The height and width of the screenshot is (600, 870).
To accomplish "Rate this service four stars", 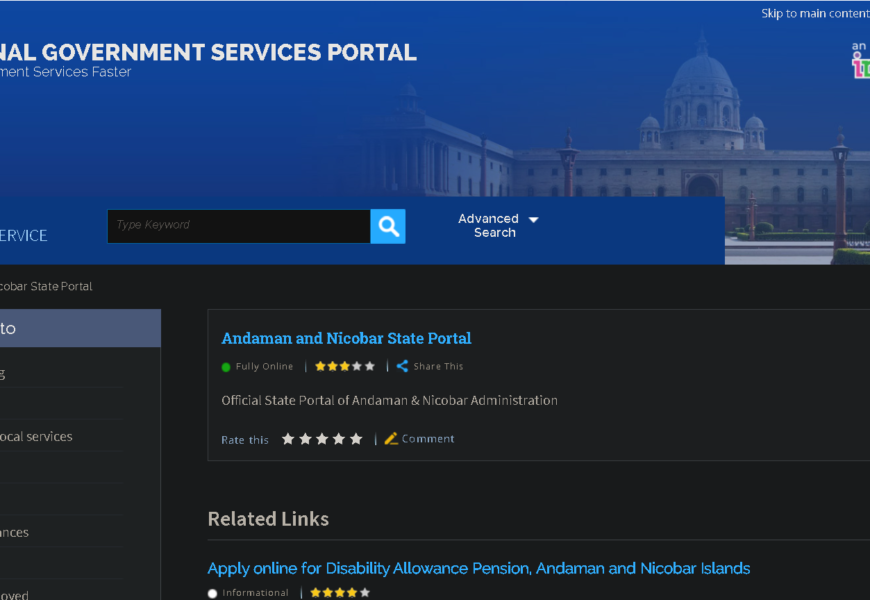I will click(x=339, y=439).
